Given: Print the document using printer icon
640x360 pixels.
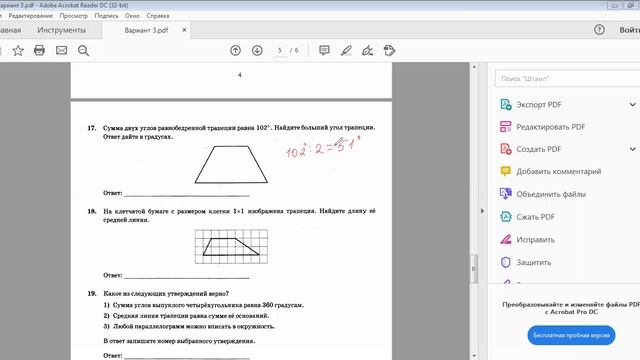Looking at the screenshot, I should pos(39,51).
